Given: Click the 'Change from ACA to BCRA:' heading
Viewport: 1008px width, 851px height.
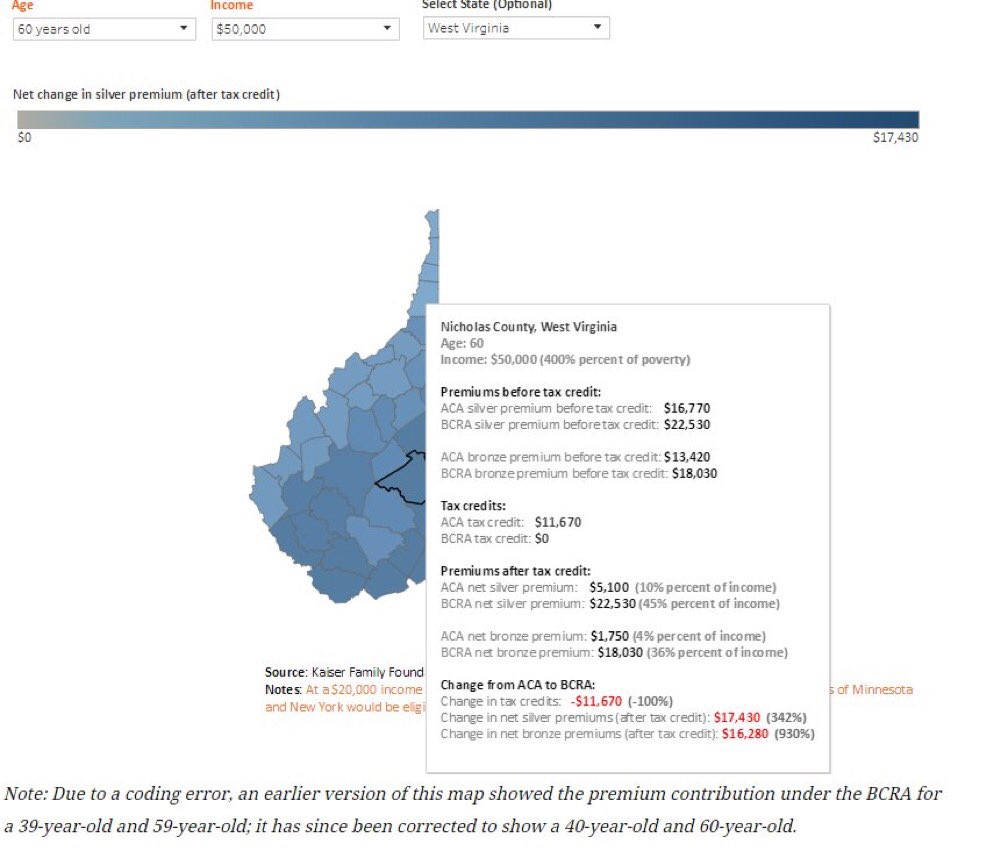Looking at the screenshot, I should [x=518, y=685].
